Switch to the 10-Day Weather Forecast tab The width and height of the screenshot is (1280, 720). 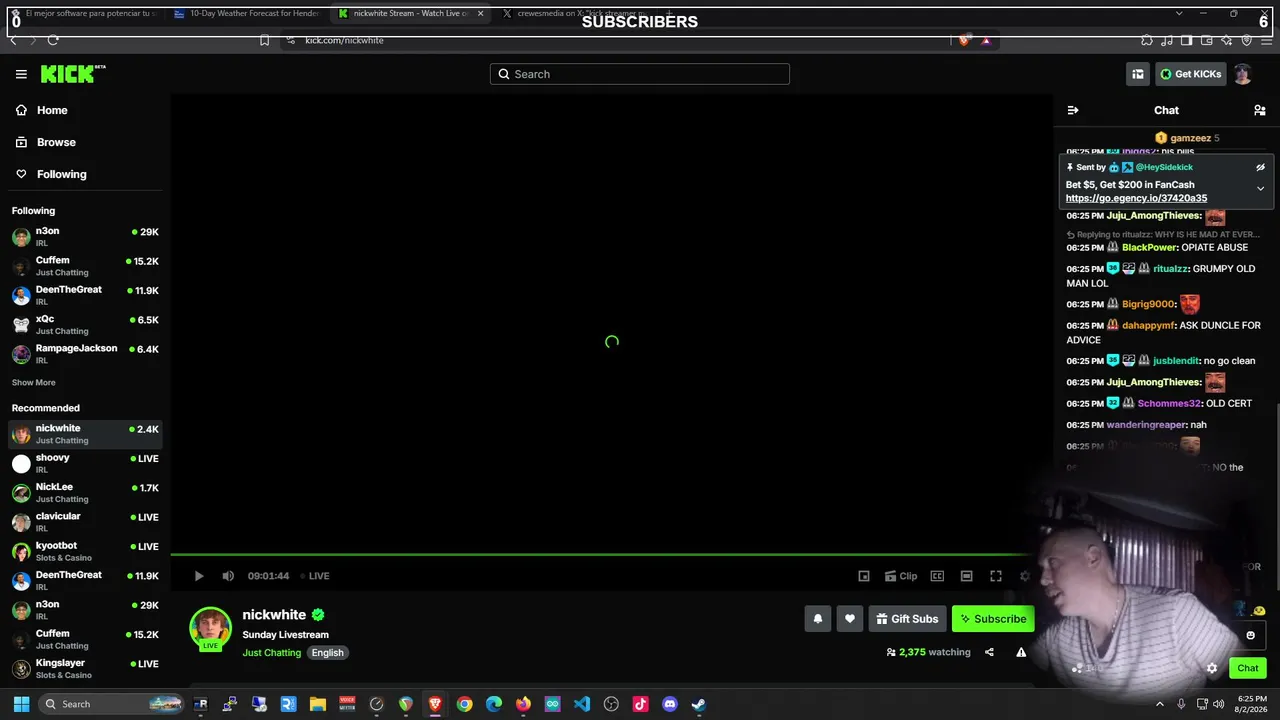click(246, 14)
